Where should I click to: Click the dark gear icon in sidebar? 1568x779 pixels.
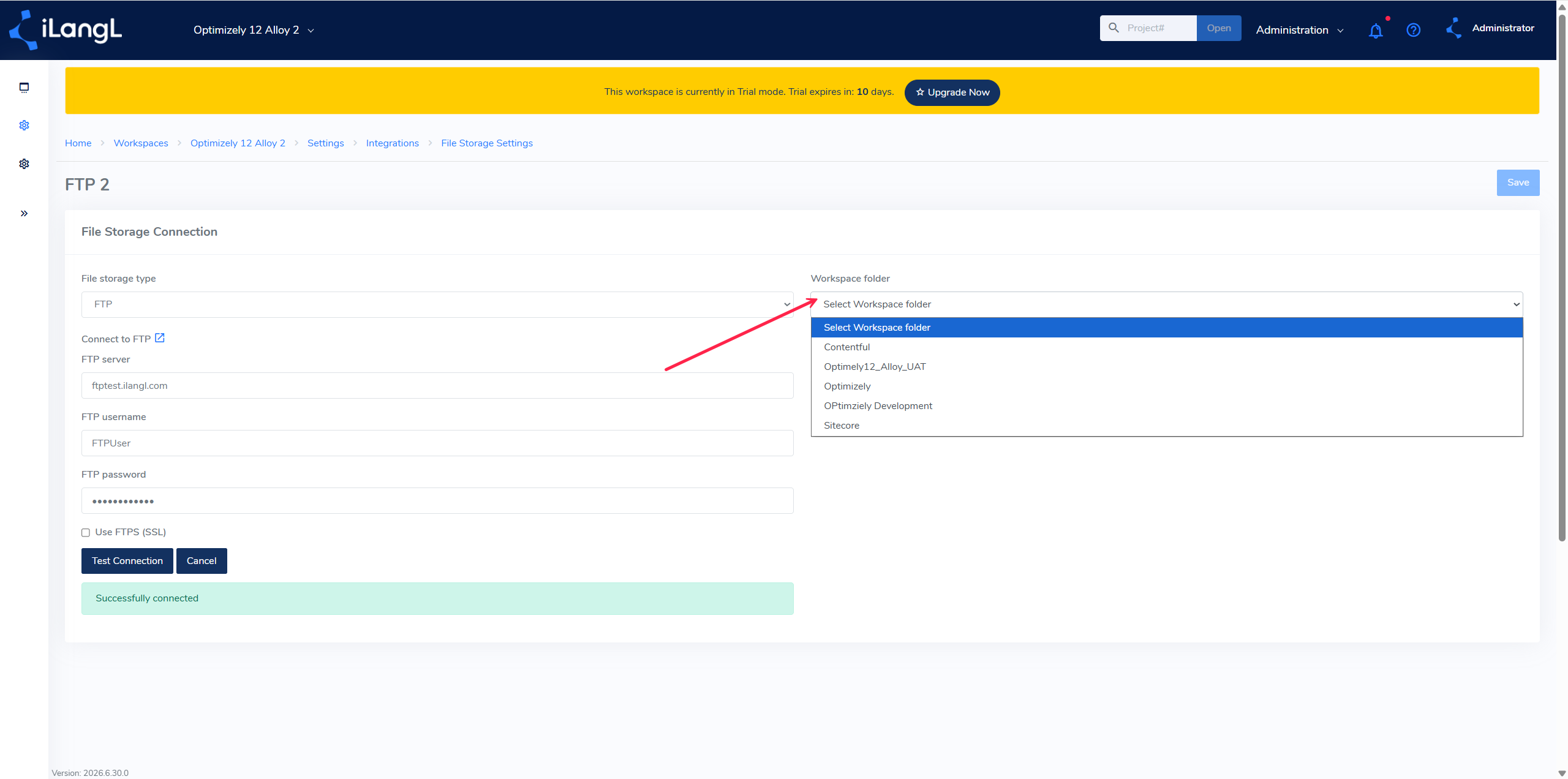[24, 164]
